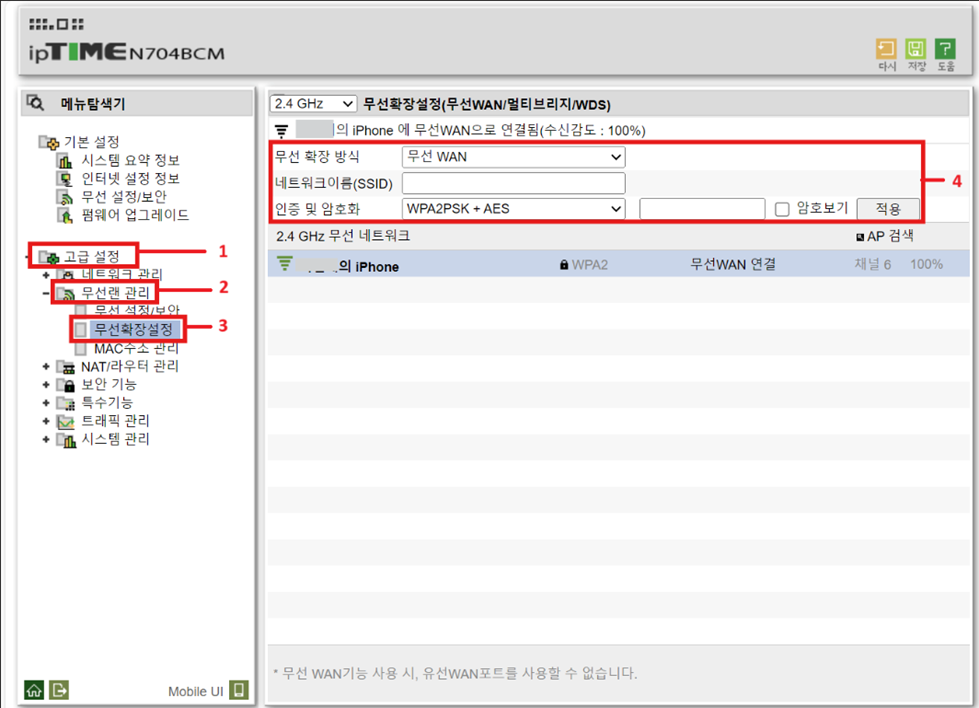Click the 저장 (save) icon
Image resolution: width=979 pixels, height=708 pixels.
[x=916, y=48]
